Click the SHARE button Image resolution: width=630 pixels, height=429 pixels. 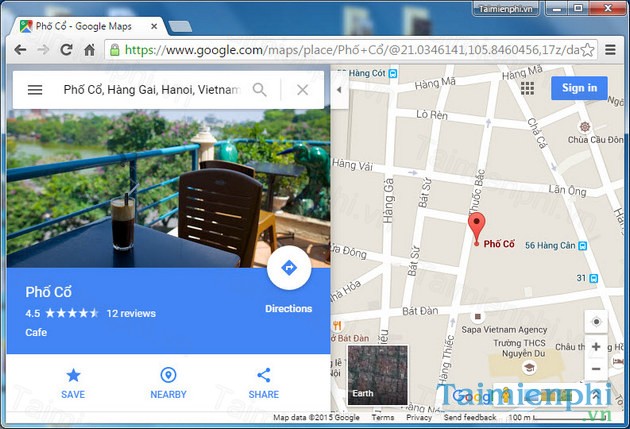(x=264, y=383)
